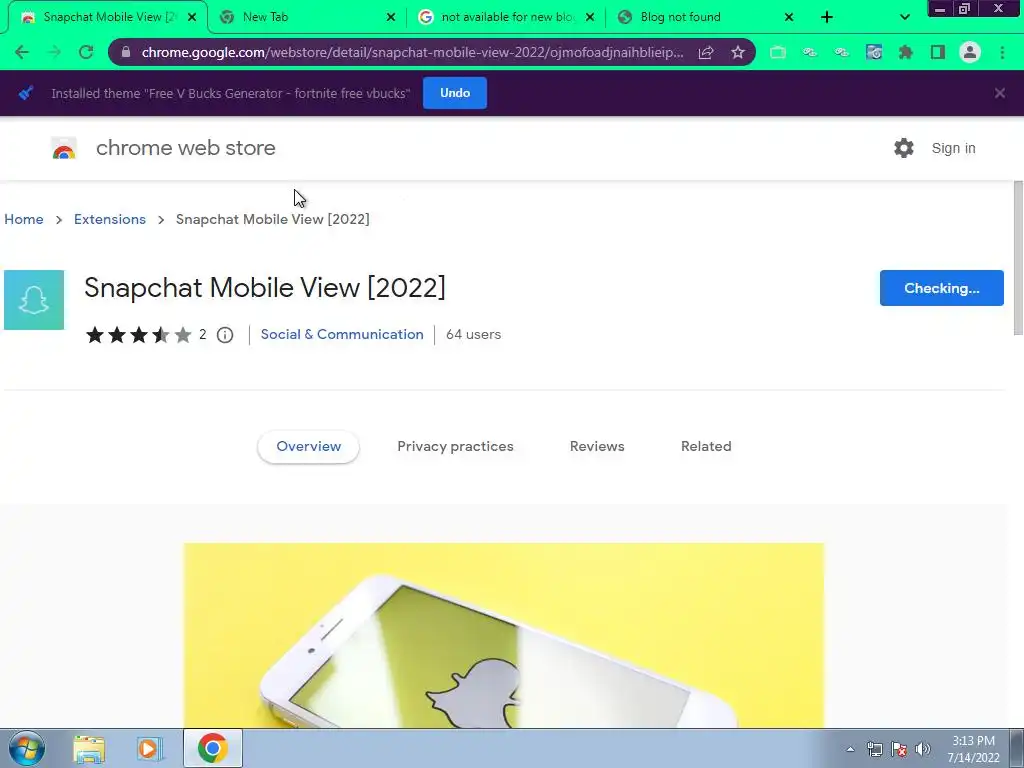Click the Show desktop strip beside the clock
1024x768 pixels.
click(x=1017, y=748)
